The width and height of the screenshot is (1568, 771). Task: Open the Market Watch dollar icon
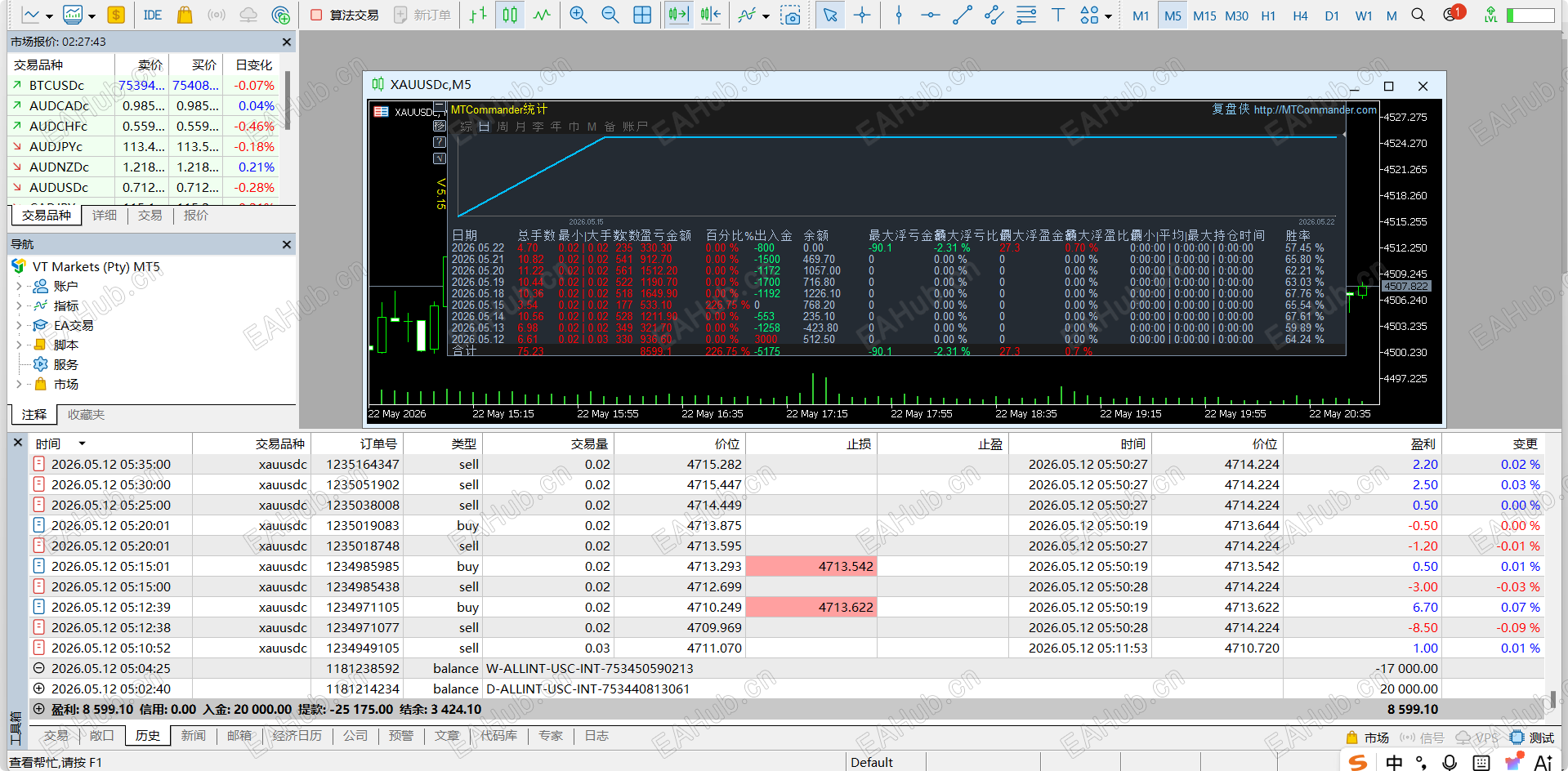pos(116,15)
